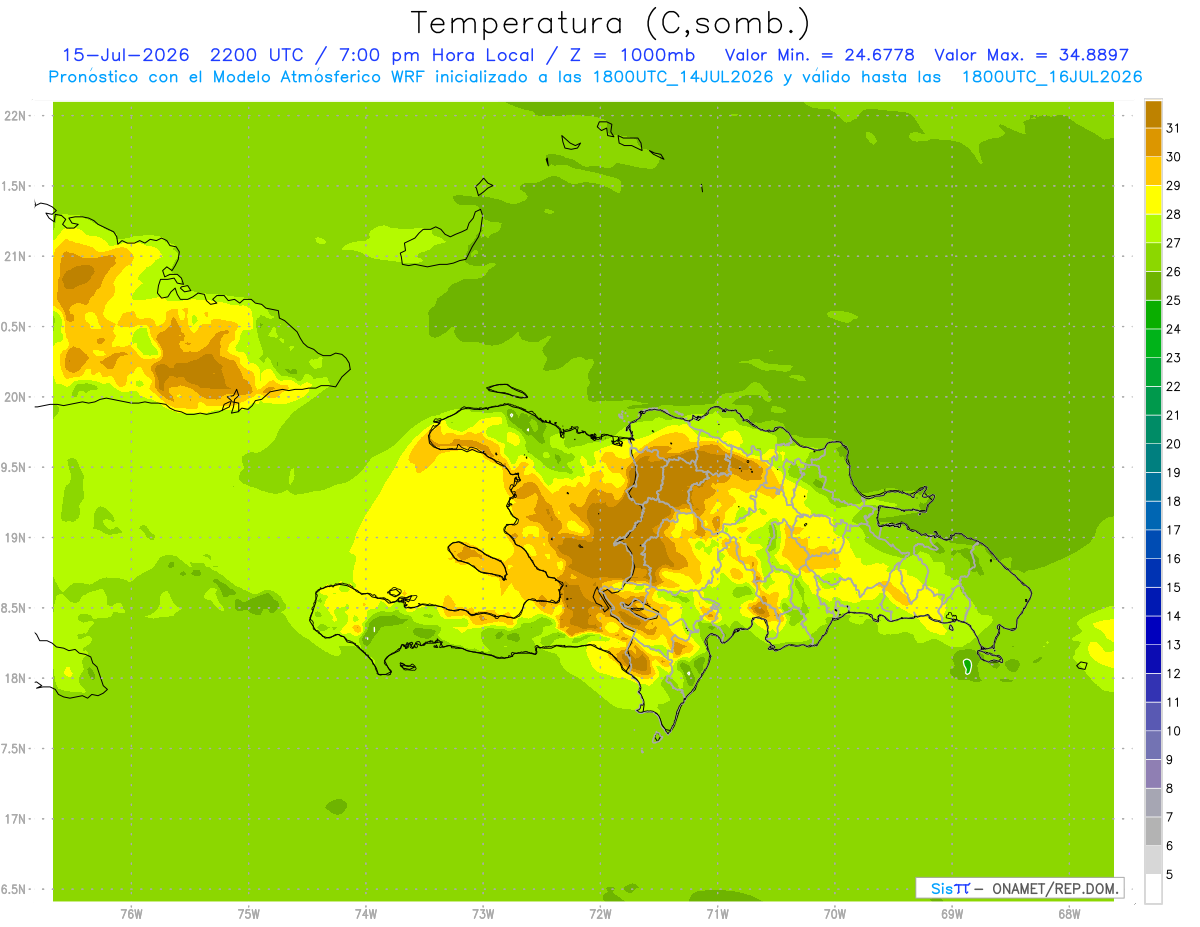Image resolution: width=1200 pixels, height=927 pixels.
Task: Click the 'Valor Max. = 34.8897' readout
Action: [1031, 55]
